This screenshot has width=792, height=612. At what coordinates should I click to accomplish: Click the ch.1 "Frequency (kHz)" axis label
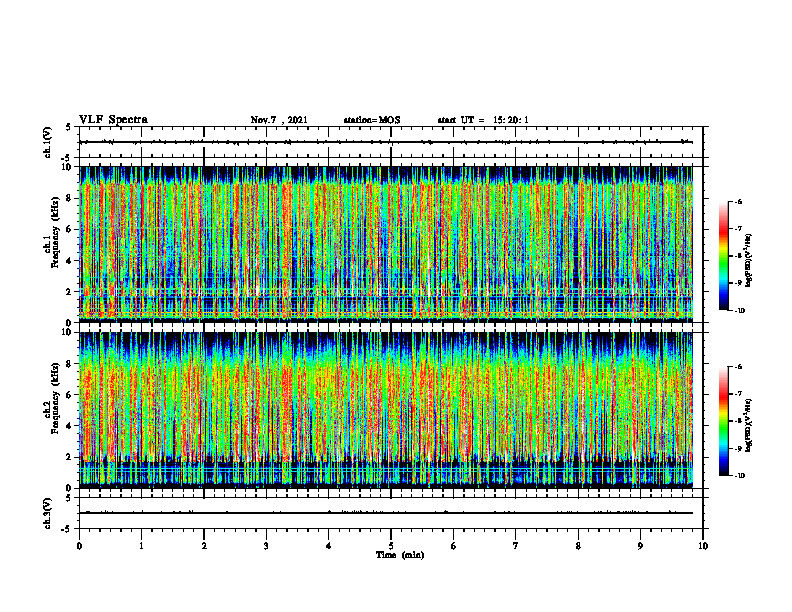[x=56, y=232]
